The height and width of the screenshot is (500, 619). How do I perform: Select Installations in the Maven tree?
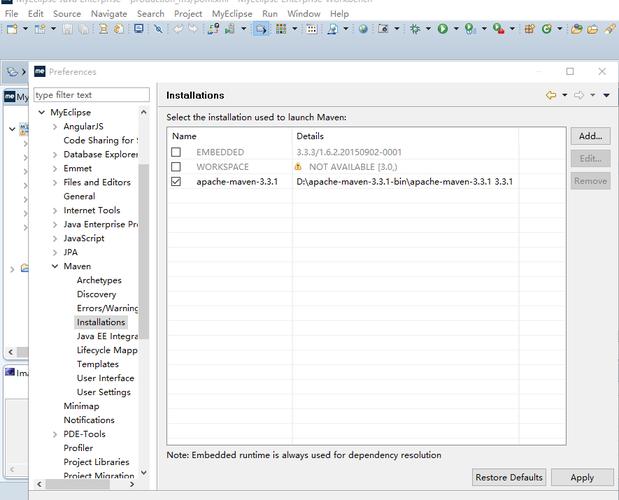click(x=101, y=322)
